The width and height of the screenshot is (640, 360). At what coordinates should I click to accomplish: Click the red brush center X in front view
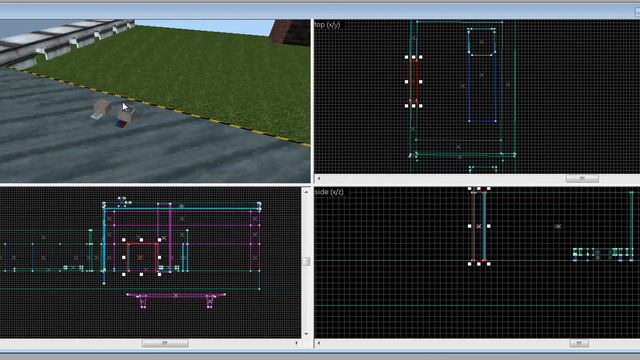[x=140, y=258]
